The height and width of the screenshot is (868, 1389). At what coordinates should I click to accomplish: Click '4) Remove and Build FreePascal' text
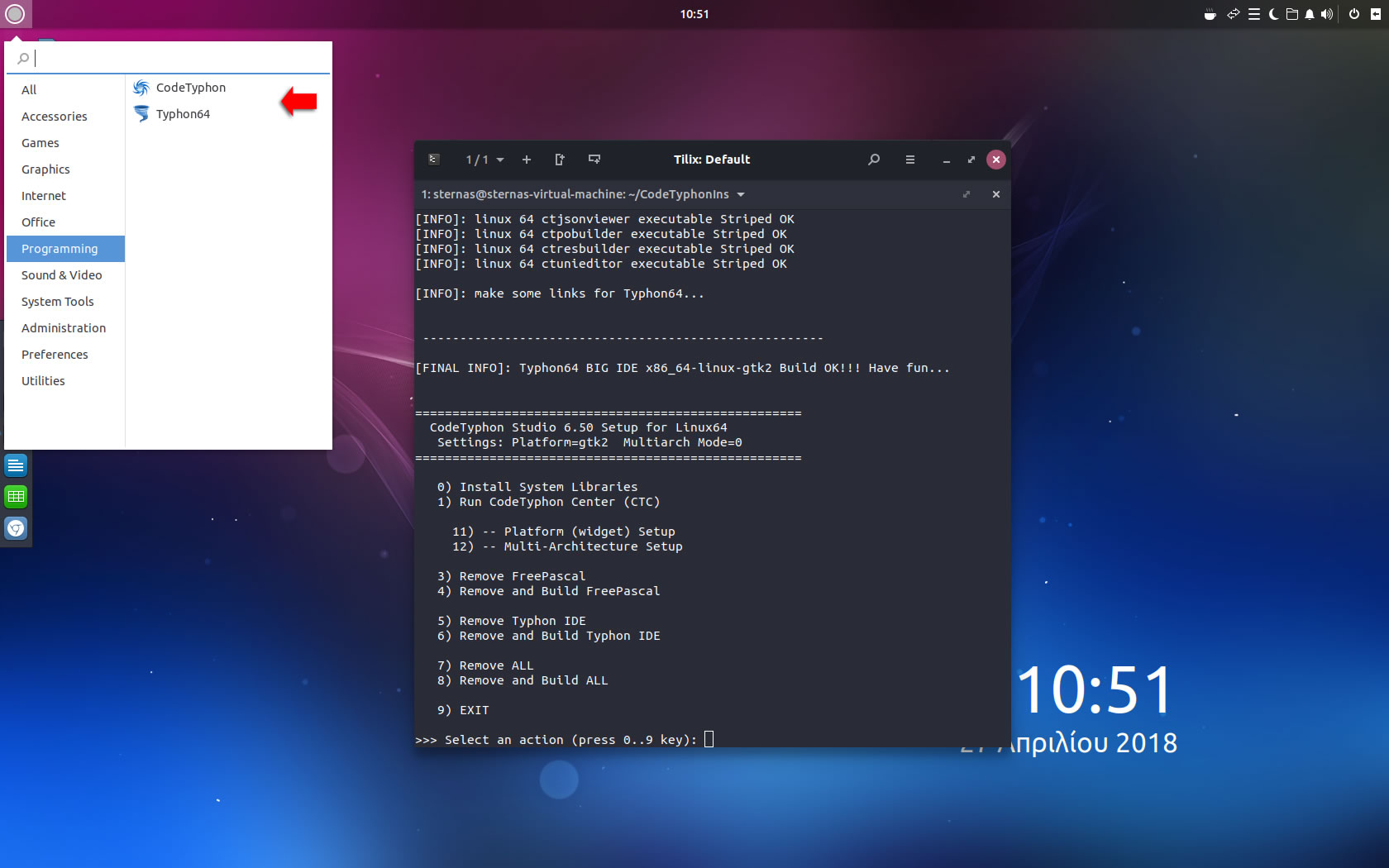click(548, 591)
